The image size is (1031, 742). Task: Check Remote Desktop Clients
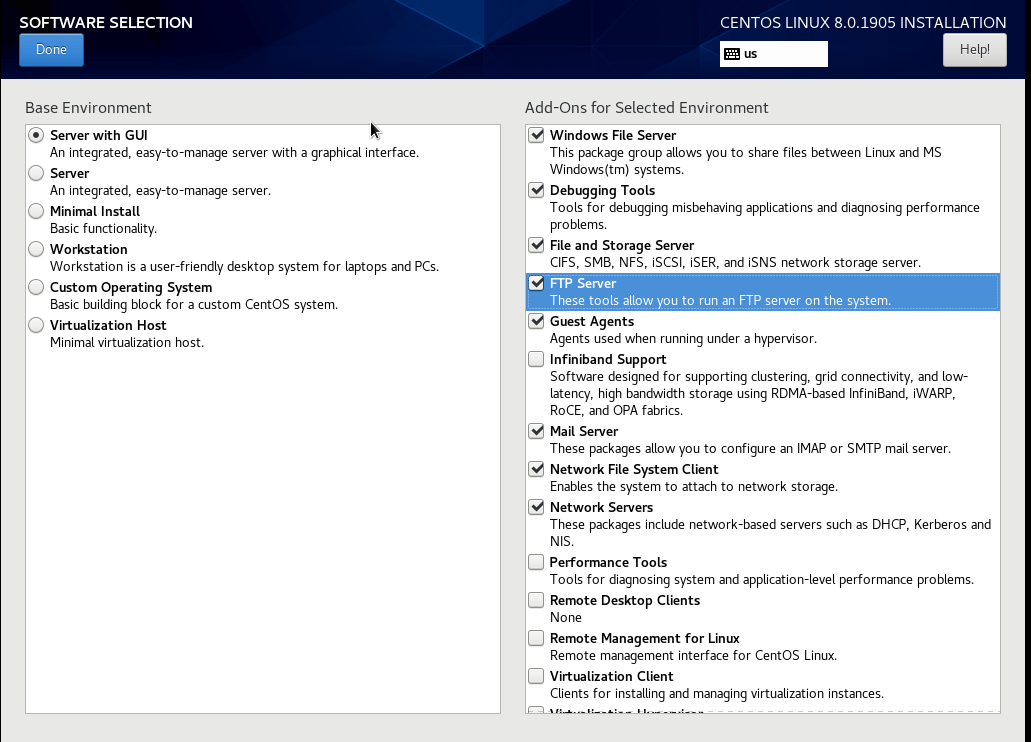pos(535,600)
